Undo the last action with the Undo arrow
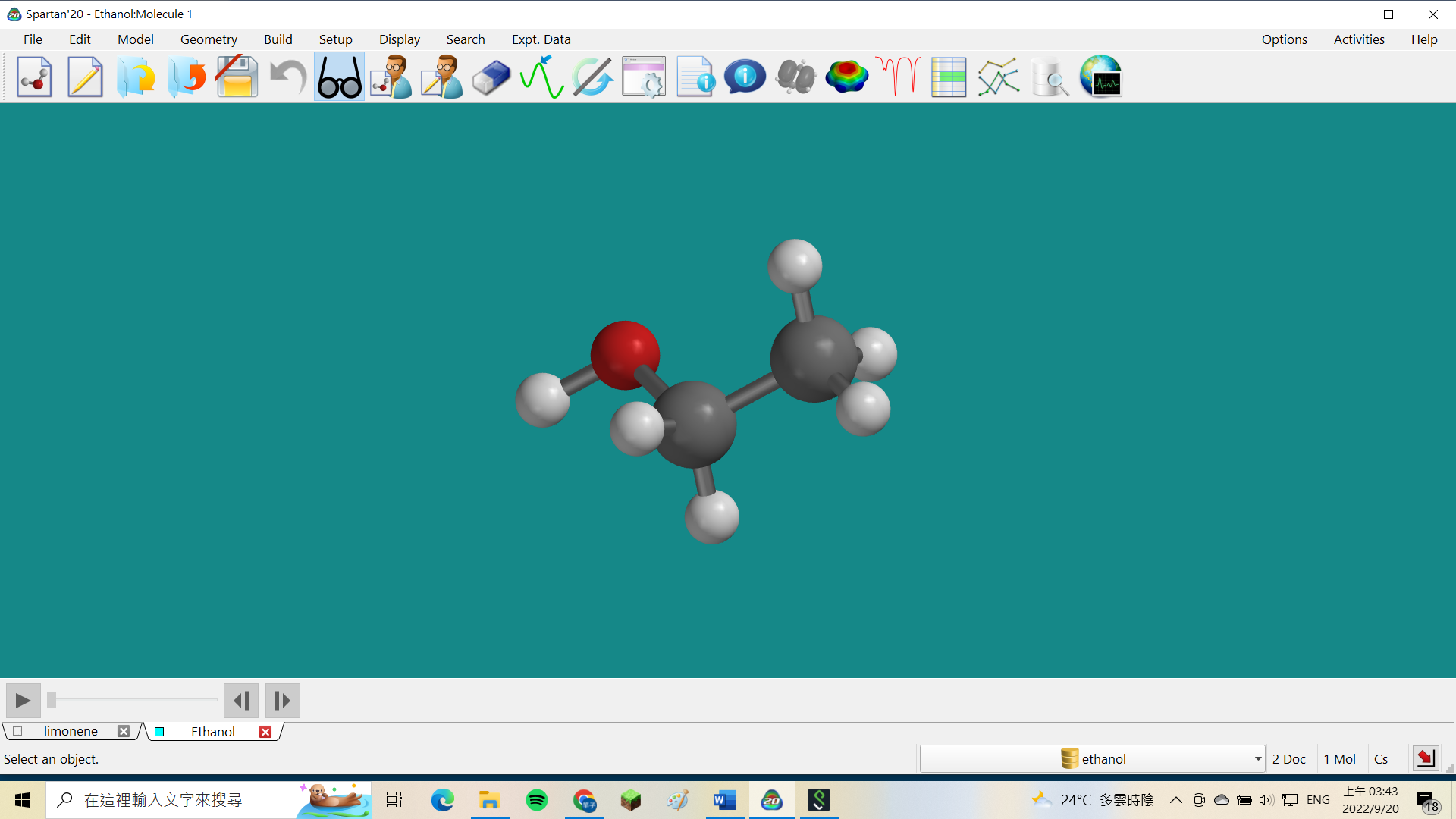Viewport: 1456px width, 819px height. coord(288,77)
